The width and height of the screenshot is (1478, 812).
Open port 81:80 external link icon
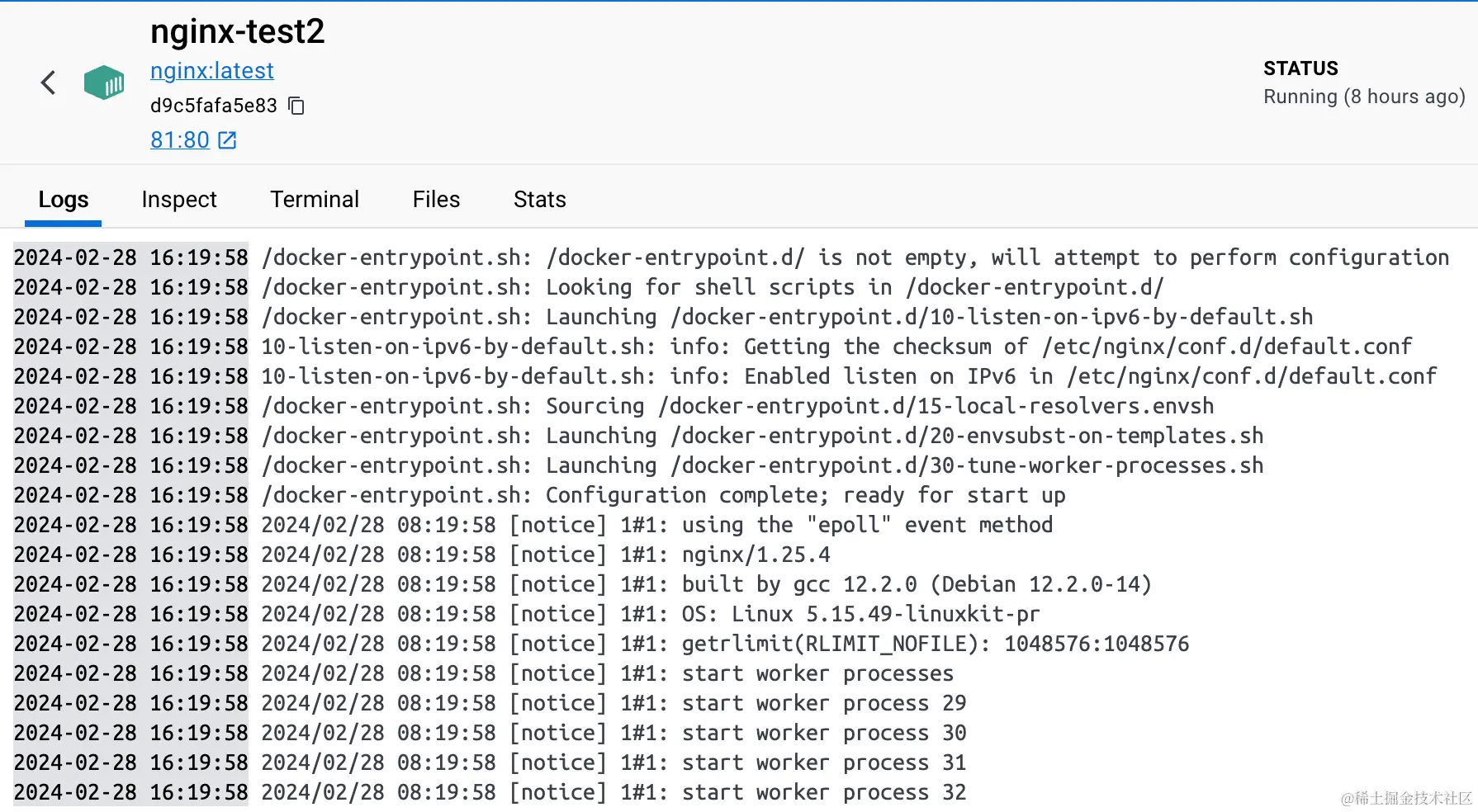click(227, 140)
